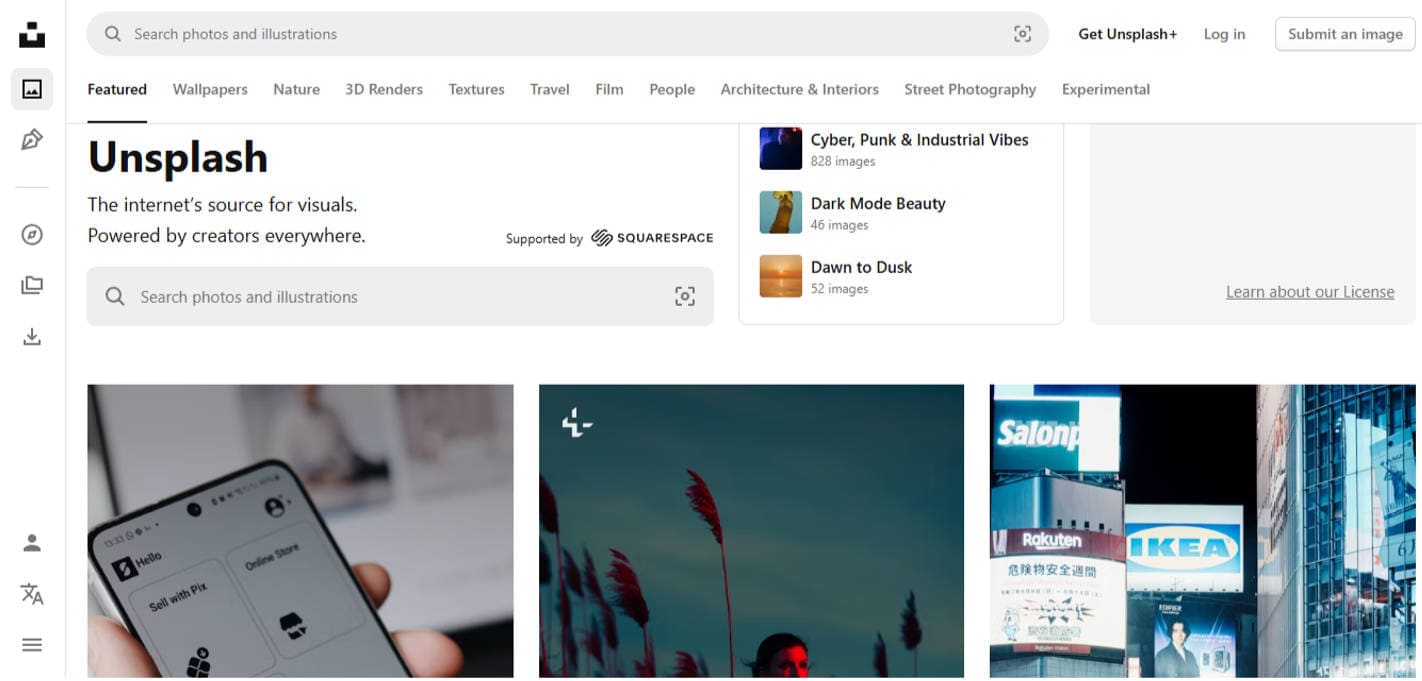Click Get Unsplash+ link
This screenshot has width=1422, height=681.
pos(1128,34)
